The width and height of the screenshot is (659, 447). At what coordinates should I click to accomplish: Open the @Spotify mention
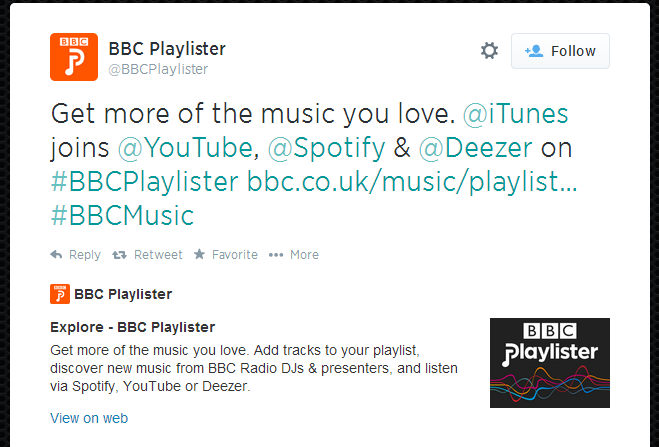point(326,149)
